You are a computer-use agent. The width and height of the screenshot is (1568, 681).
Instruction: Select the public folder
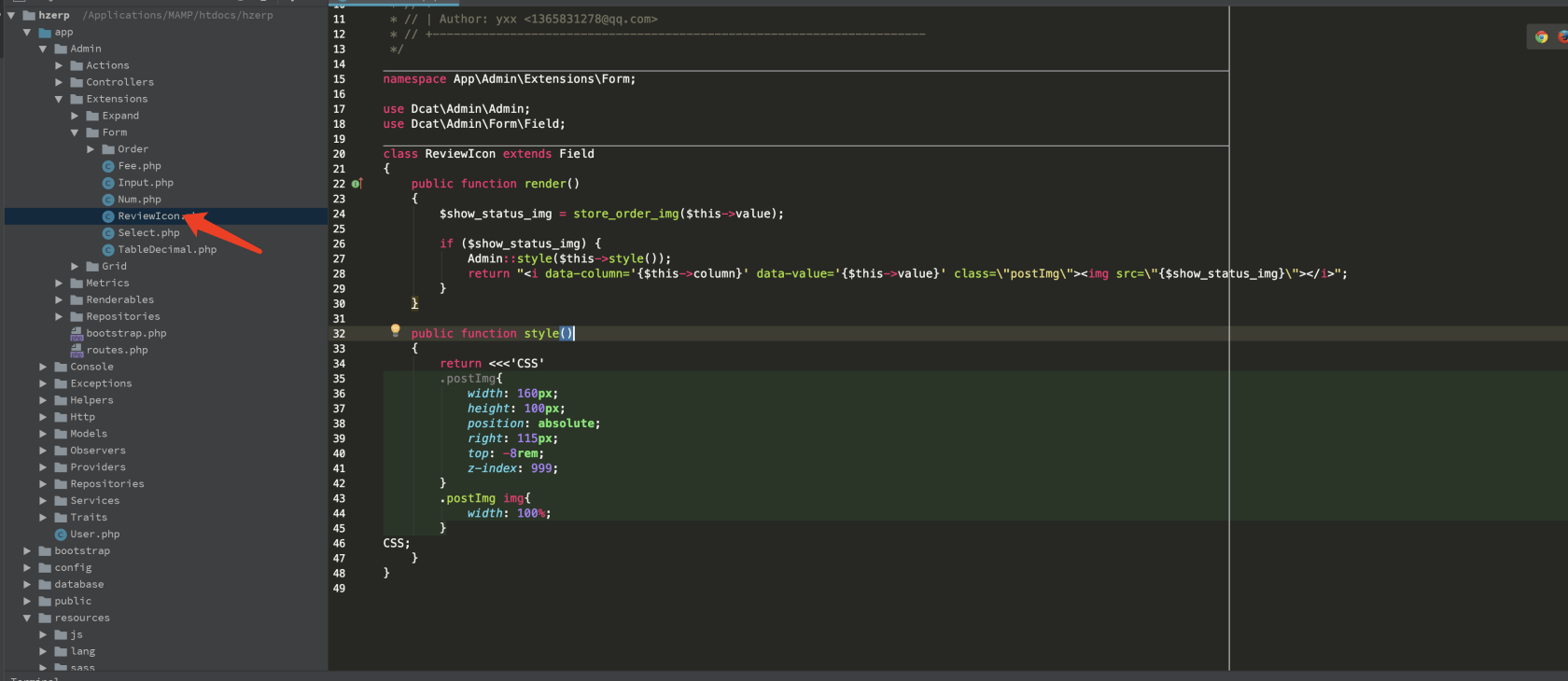[x=73, y=602]
